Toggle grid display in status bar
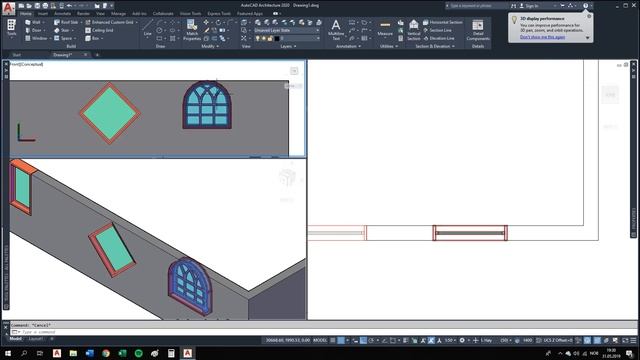This screenshot has height=360, width=640. [333, 340]
